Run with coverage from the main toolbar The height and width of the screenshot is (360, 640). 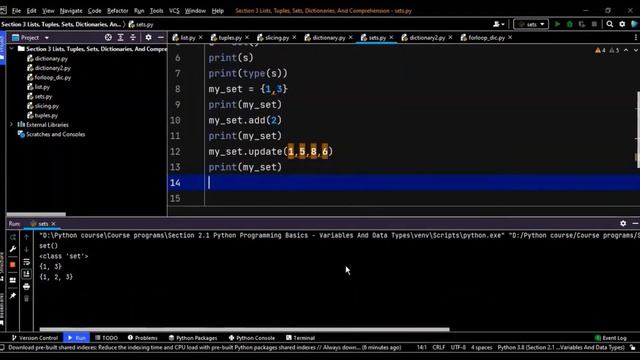click(x=582, y=24)
